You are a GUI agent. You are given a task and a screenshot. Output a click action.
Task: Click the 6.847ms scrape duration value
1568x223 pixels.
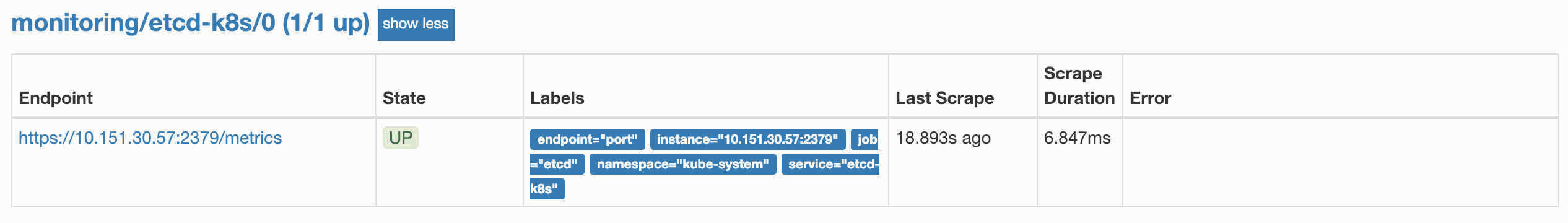point(1077,138)
